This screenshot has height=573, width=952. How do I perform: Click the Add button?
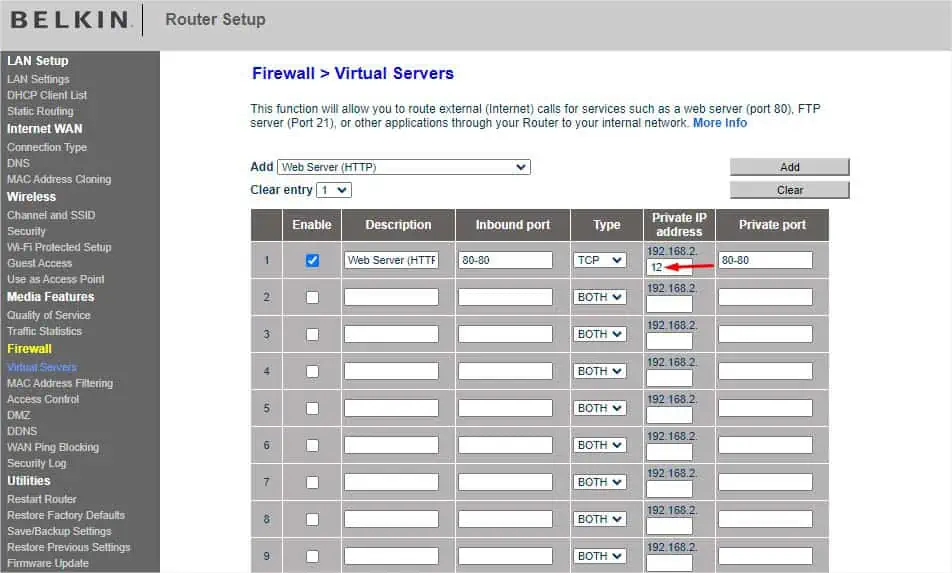789,167
